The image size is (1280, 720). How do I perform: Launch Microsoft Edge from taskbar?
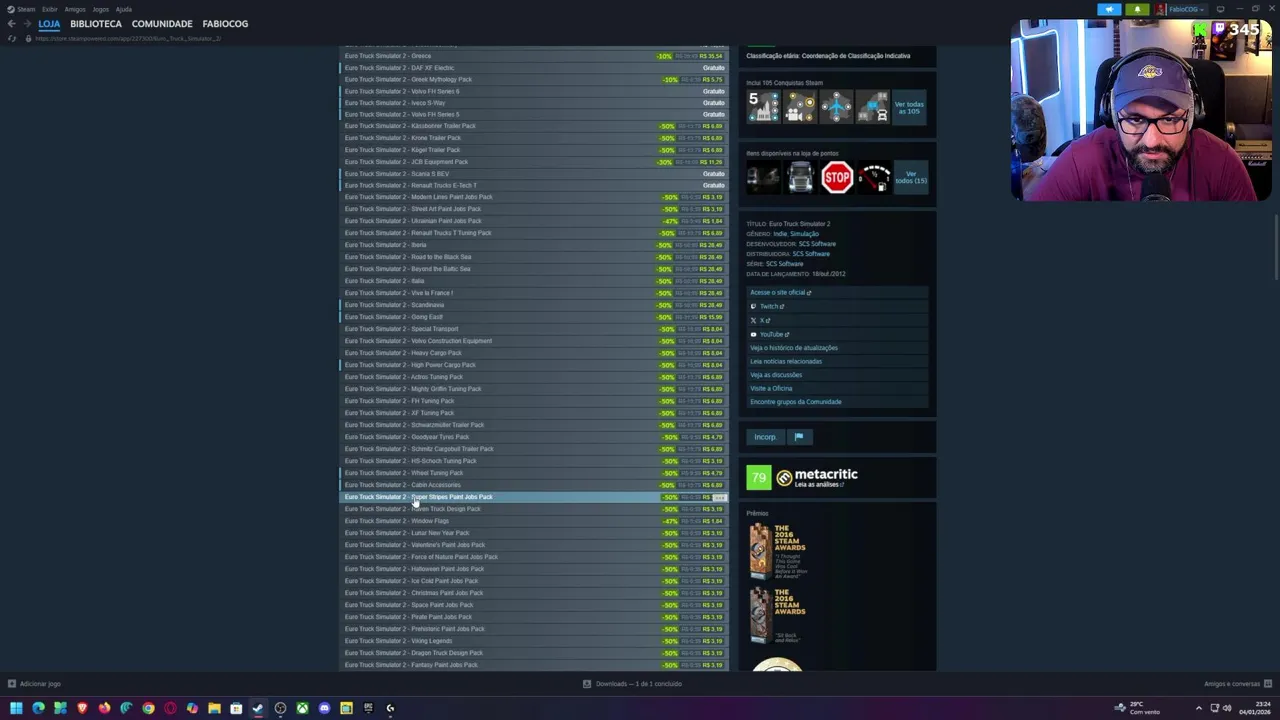pos(38,708)
